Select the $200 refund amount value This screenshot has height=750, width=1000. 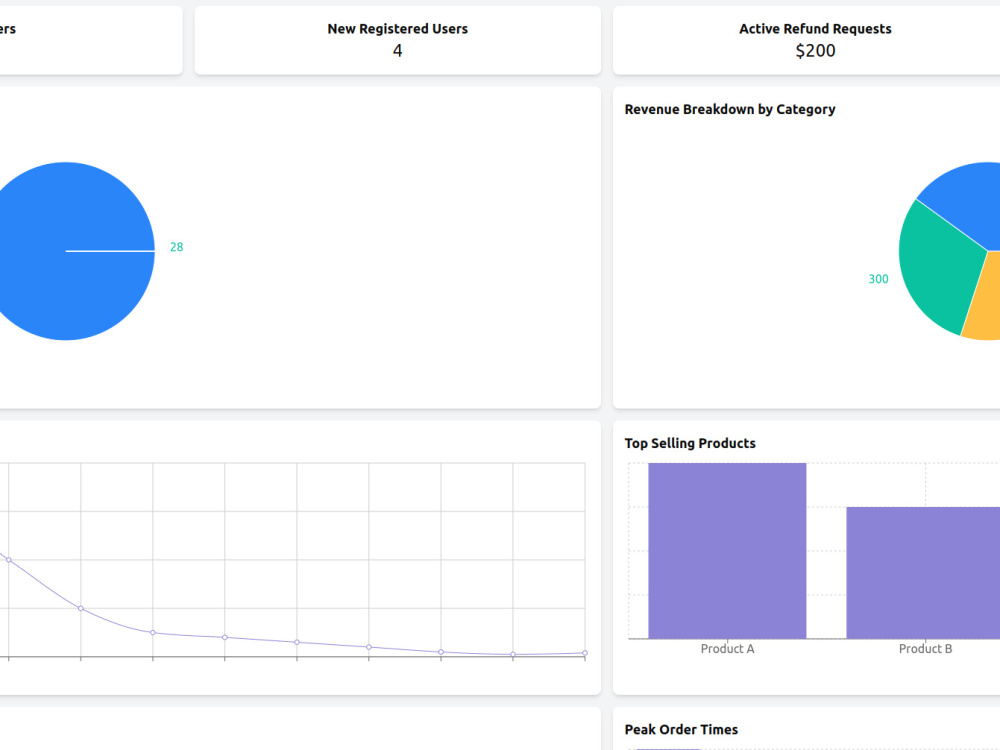pyautogui.click(x=815, y=51)
